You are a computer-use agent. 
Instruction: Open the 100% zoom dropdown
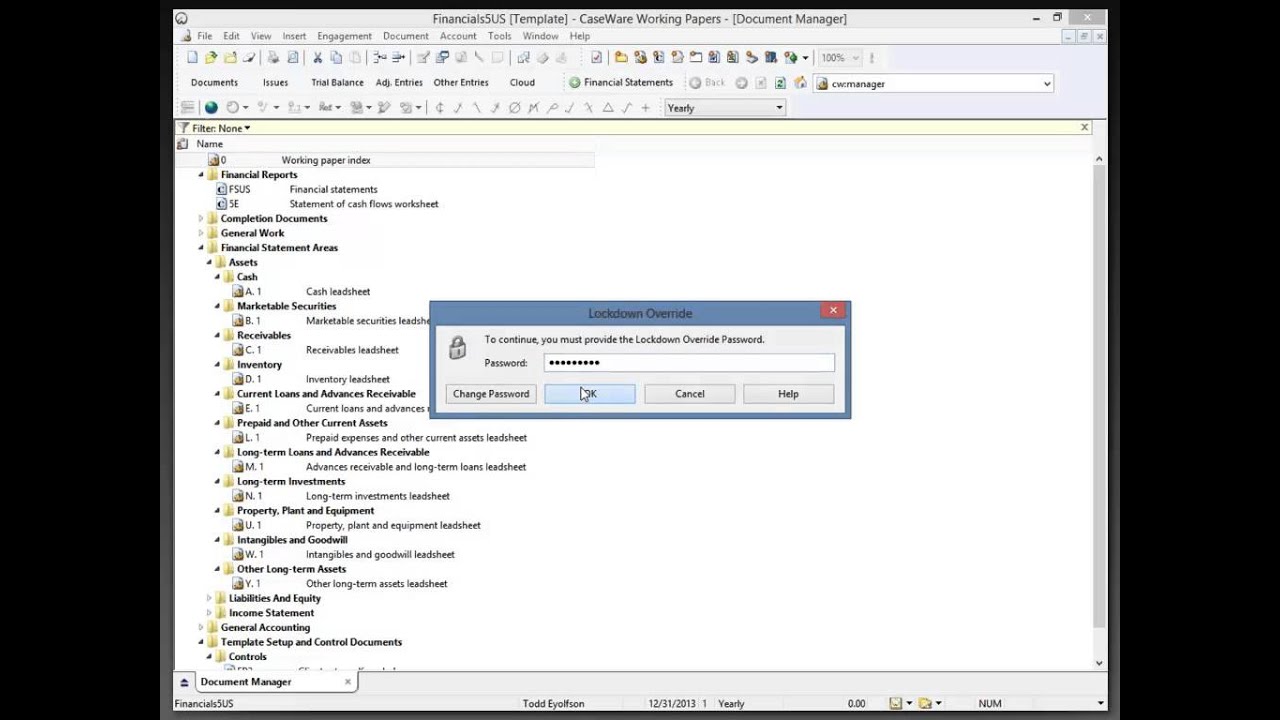[x=855, y=58]
